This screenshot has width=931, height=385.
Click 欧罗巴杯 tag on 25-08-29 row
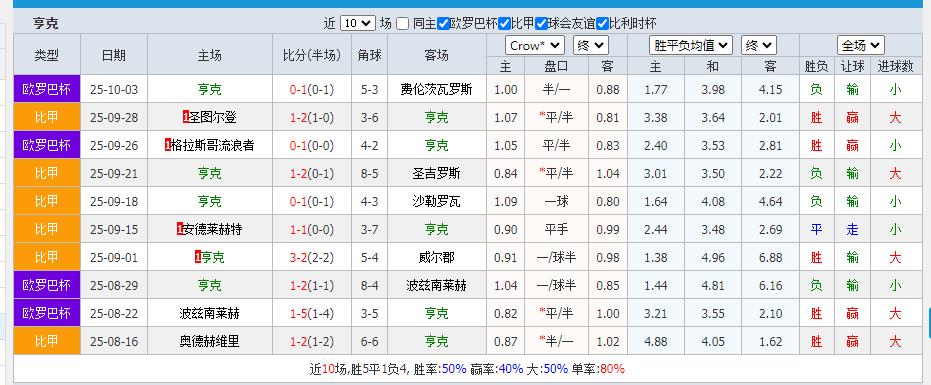pos(46,285)
